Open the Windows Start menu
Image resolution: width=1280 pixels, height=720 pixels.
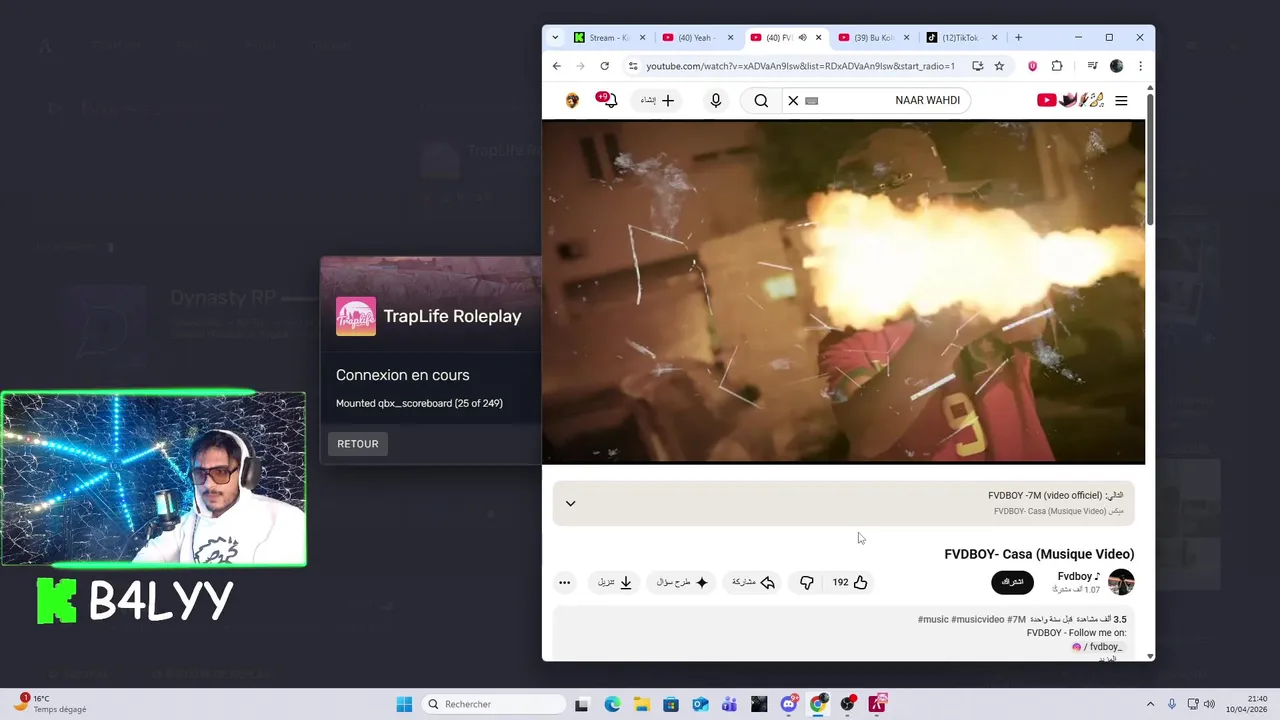(x=404, y=704)
